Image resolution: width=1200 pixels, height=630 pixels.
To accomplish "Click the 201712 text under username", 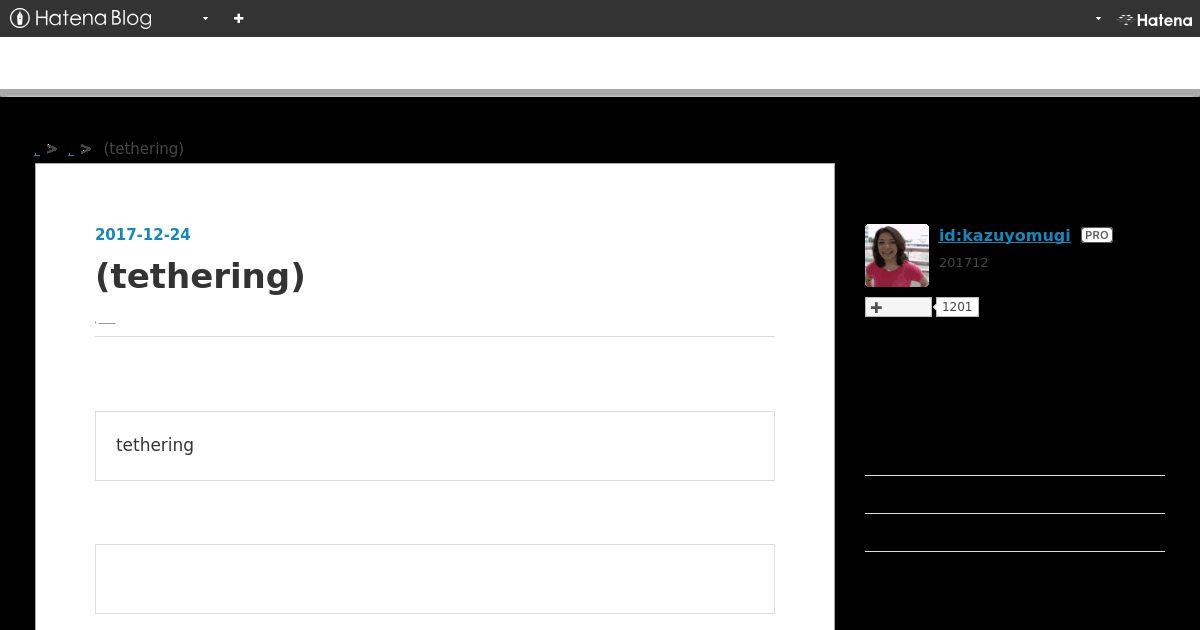I will [x=963, y=263].
